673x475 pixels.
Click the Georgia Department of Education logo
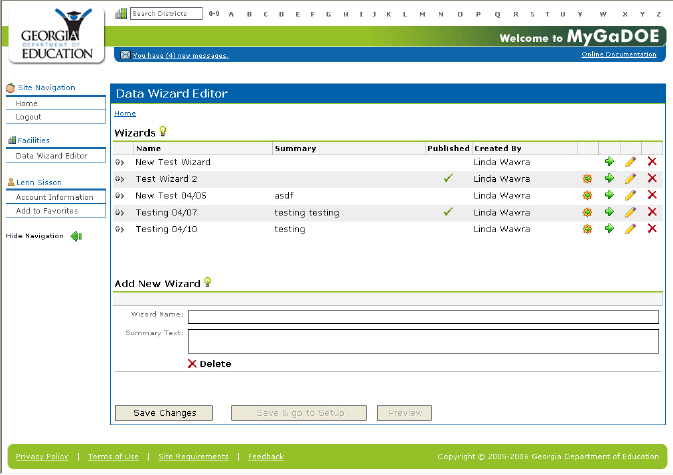pyautogui.click(x=57, y=35)
